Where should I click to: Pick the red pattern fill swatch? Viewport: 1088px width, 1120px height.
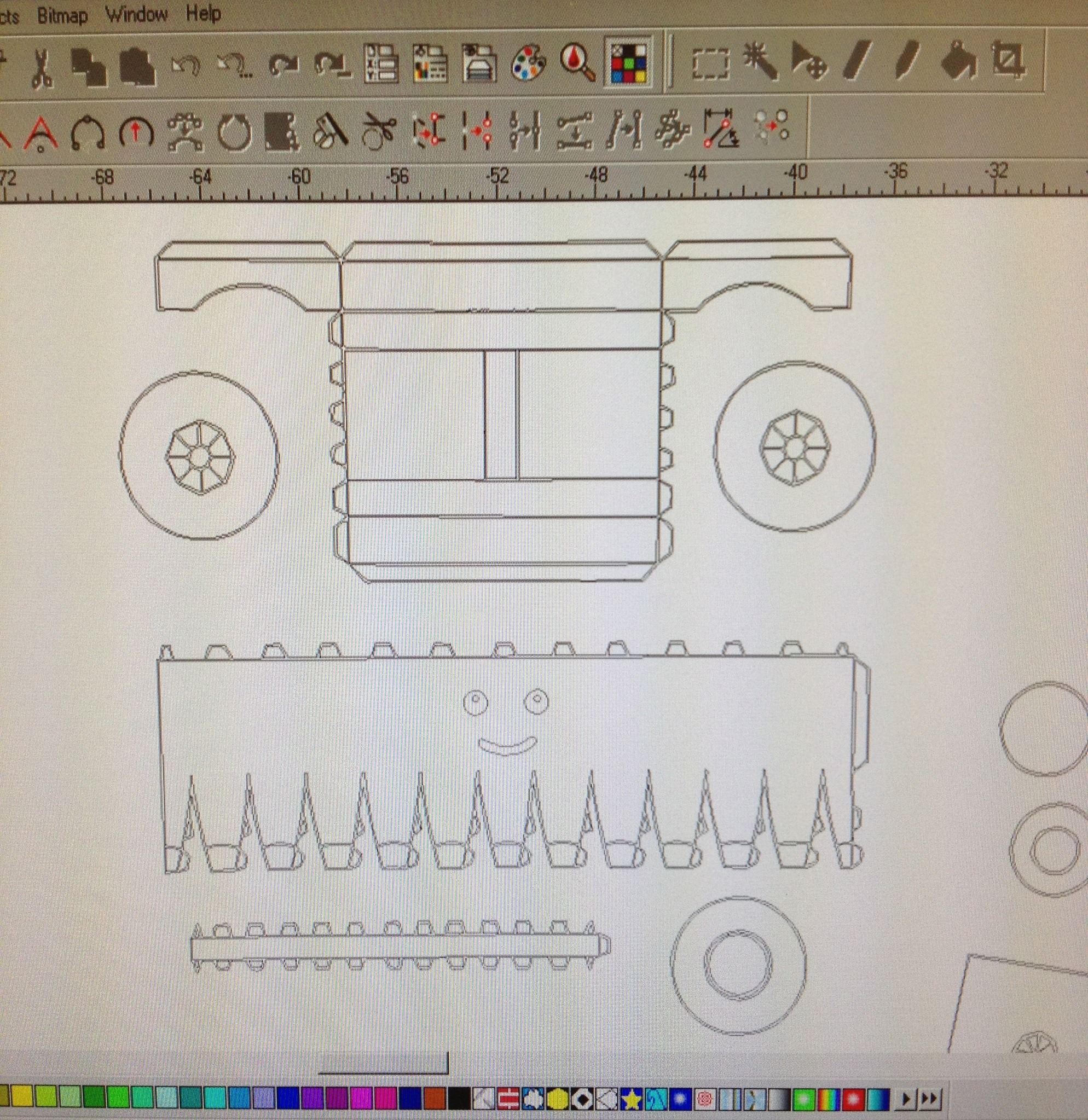point(507,1099)
